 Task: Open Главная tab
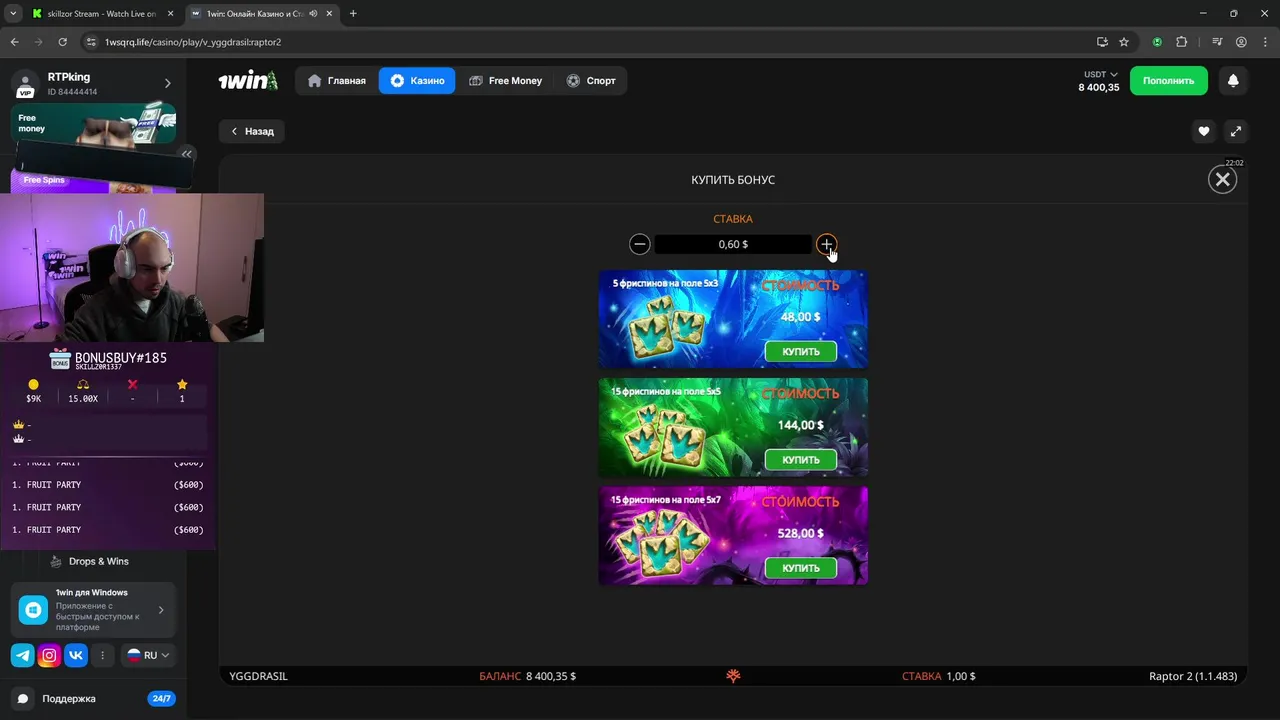(x=337, y=81)
